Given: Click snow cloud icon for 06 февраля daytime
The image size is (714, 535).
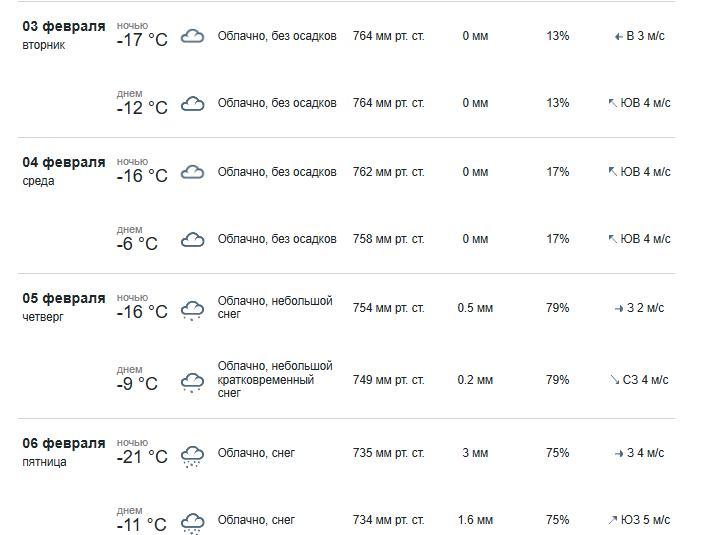Looking at the screenshot, I should point(192,522).
